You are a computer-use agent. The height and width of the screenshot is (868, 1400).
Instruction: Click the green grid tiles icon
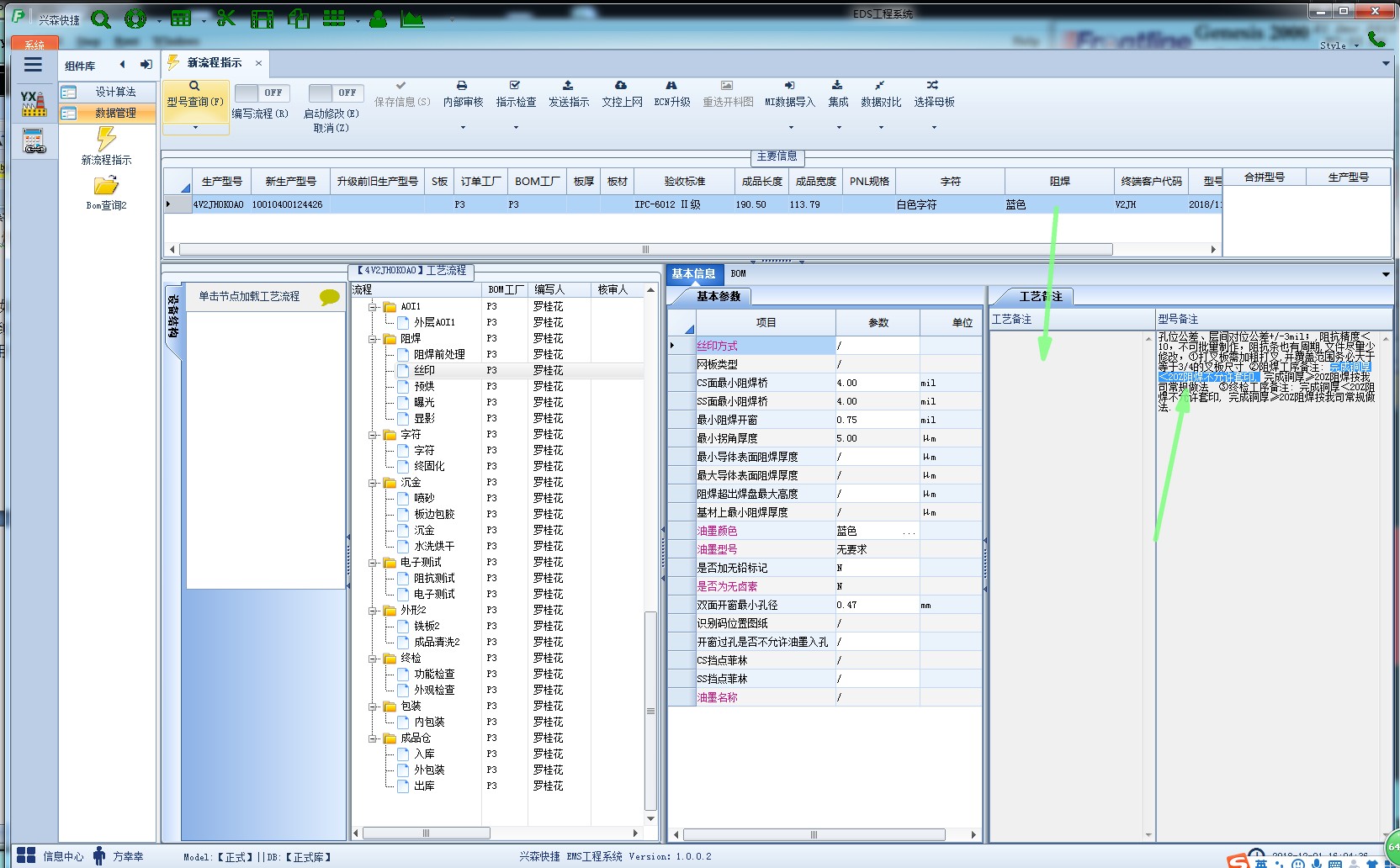[334, 18]
